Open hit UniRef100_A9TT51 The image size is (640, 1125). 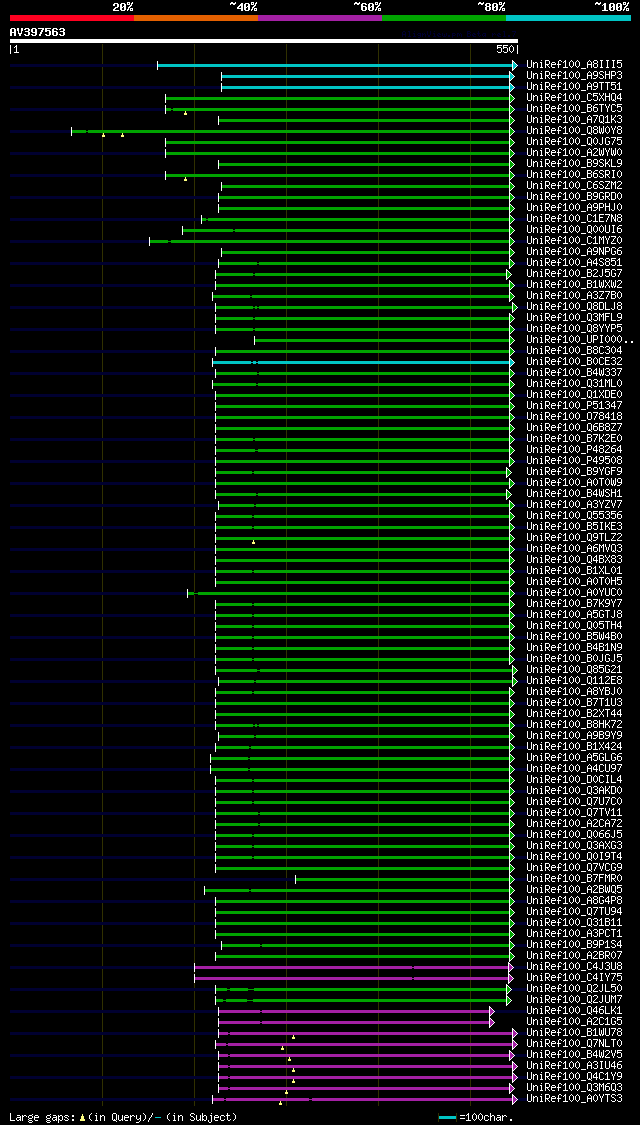coord(574,86)
